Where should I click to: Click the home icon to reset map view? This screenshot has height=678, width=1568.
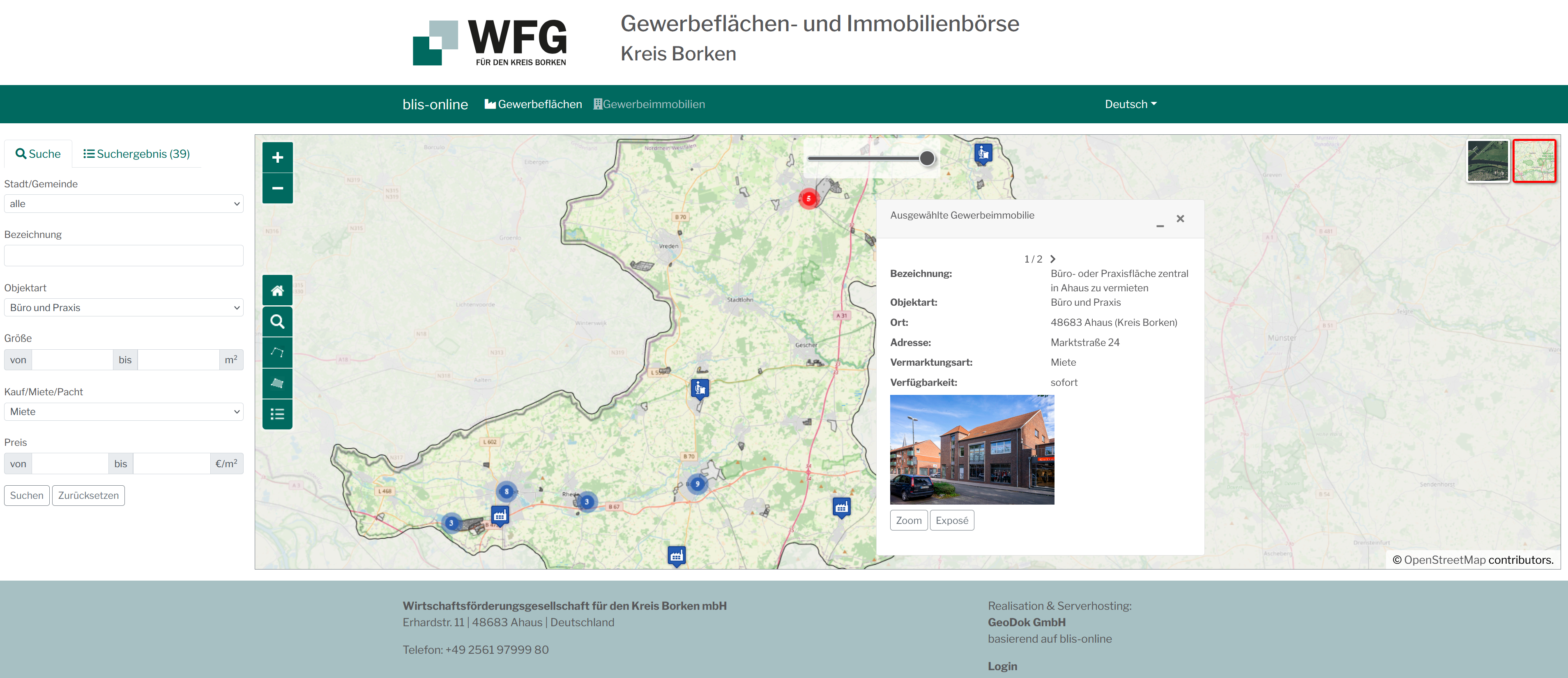click(x=278, y=291)
